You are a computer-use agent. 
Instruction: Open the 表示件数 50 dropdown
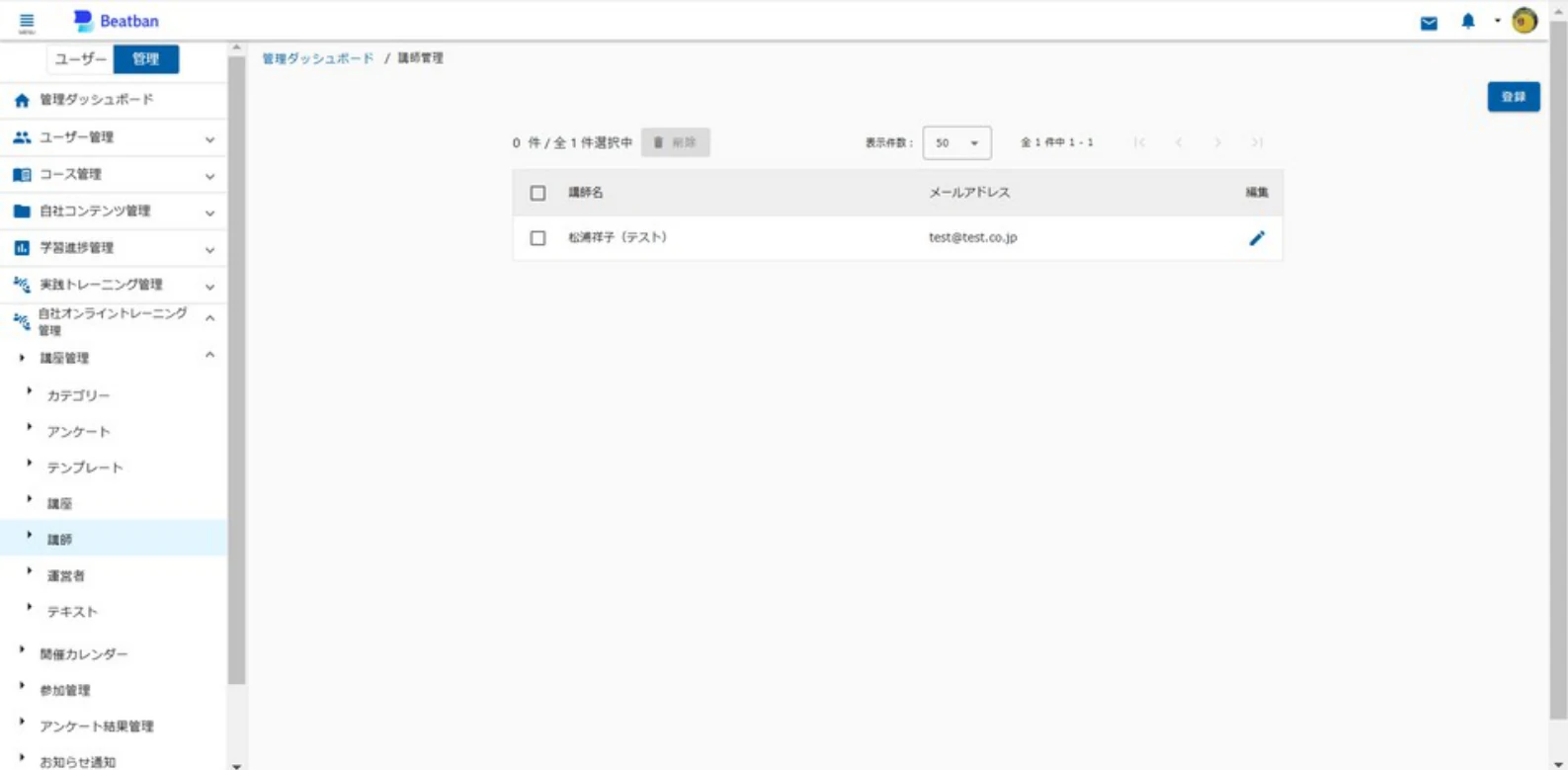956,142
